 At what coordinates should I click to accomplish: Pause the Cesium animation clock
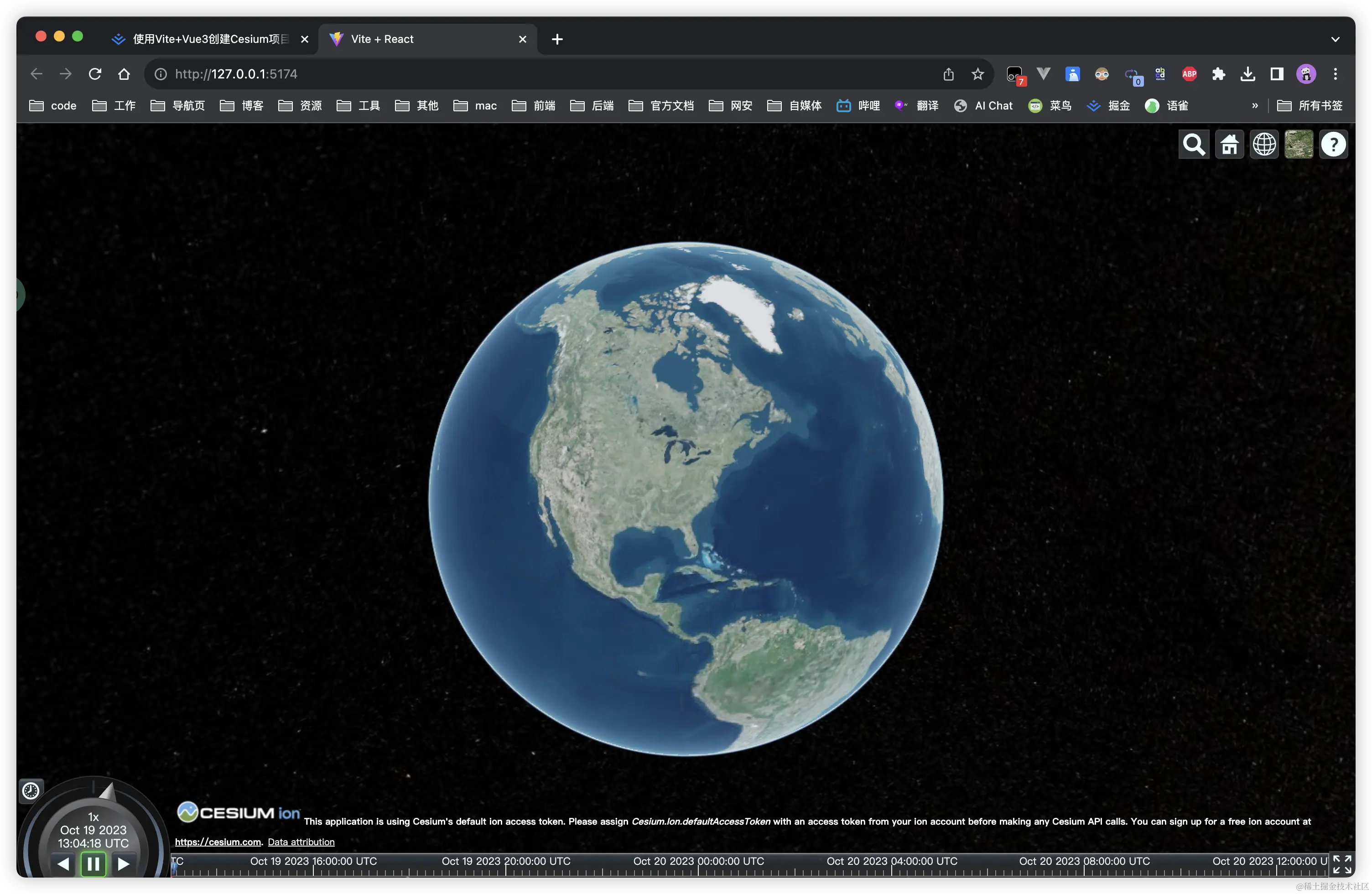[94, 864]
